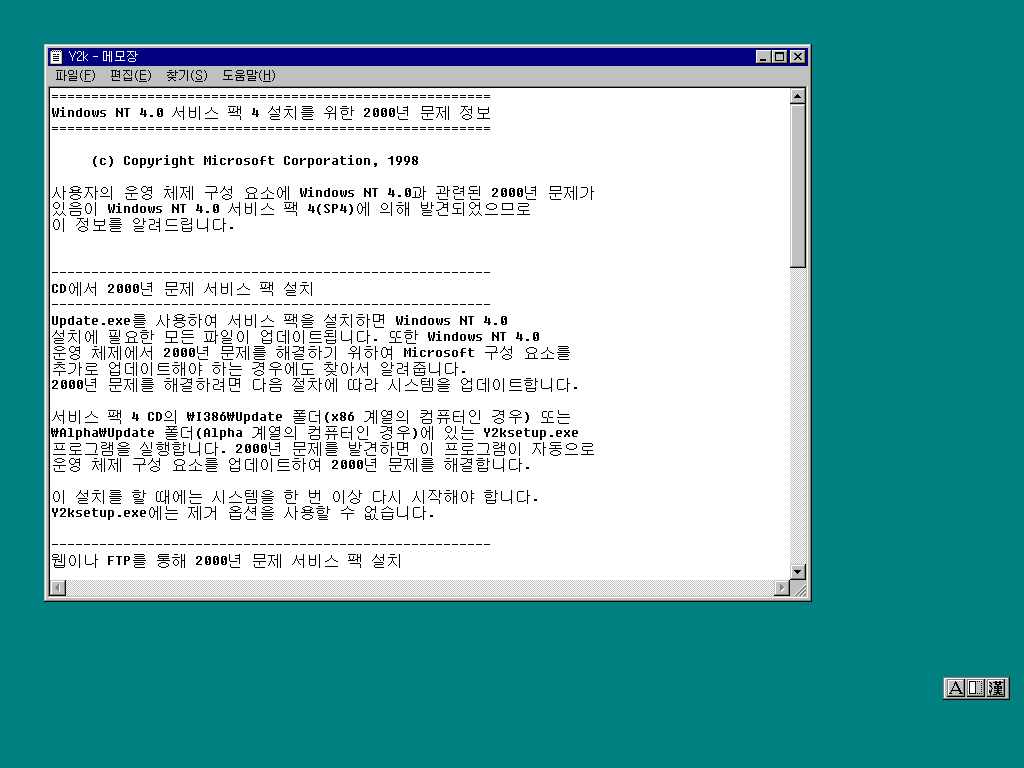Minimize the Y2k Notepad window
This screenshot has height=768, width=1024.
coord(763,57)
